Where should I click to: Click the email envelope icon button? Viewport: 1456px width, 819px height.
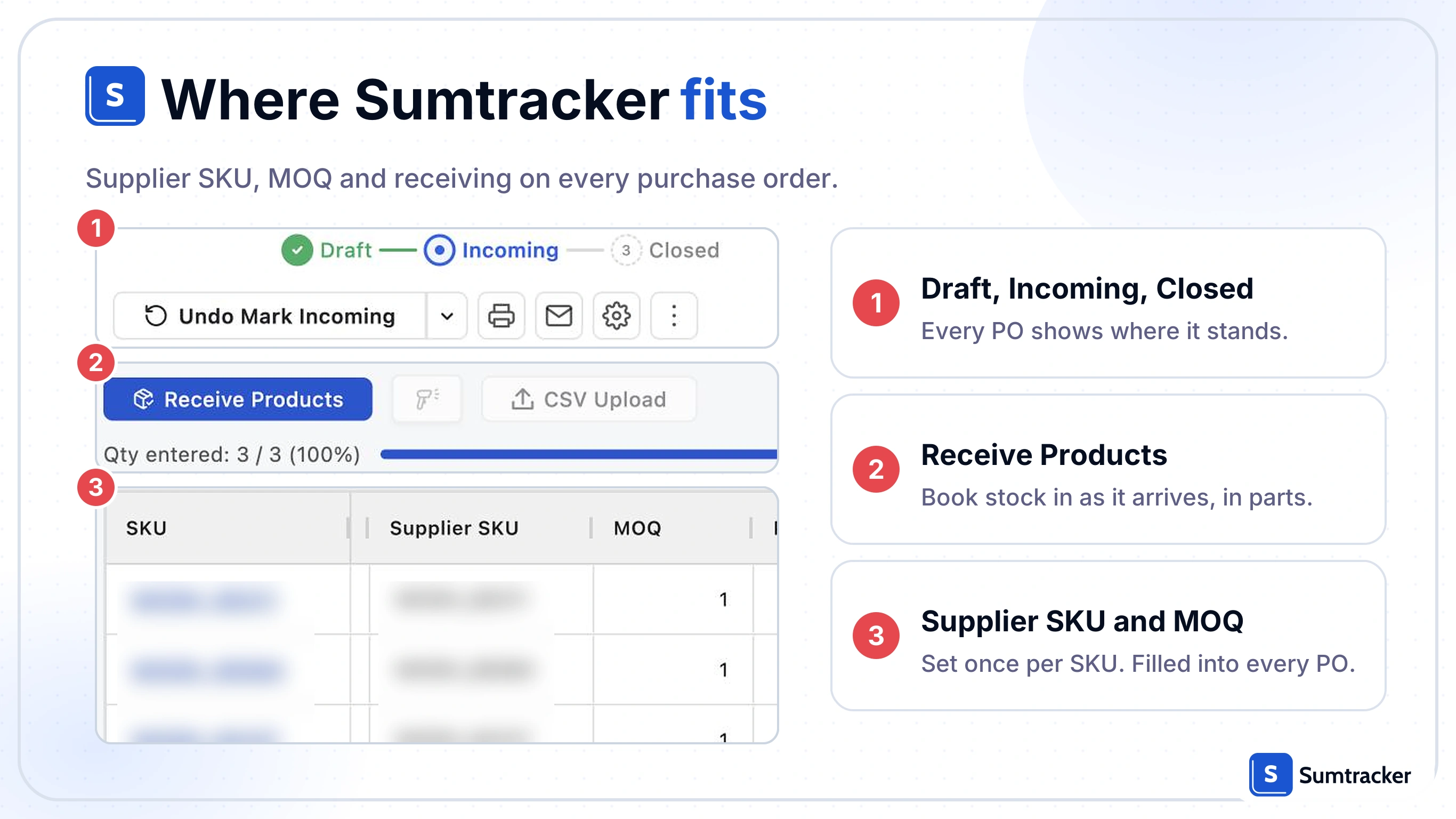tap(559, 316)
